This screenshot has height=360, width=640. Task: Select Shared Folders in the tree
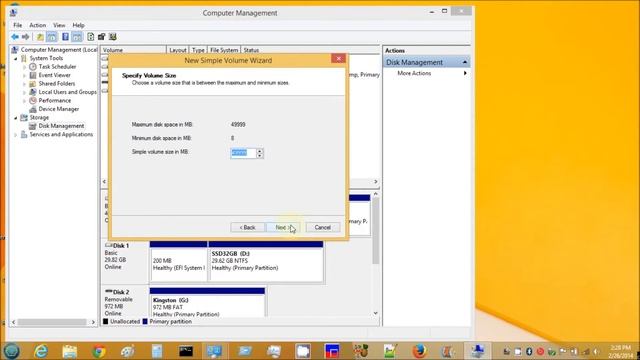point(57,84)
